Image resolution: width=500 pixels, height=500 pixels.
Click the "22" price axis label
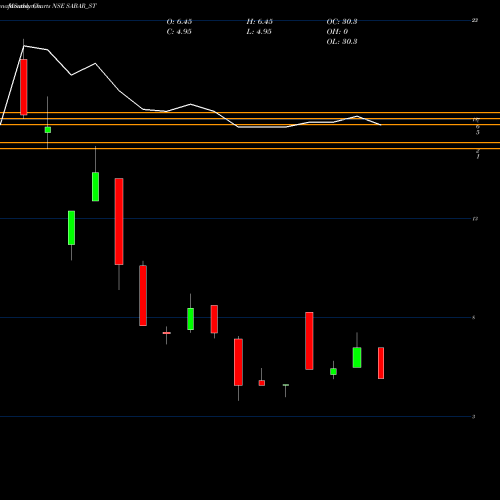point(475,20)
